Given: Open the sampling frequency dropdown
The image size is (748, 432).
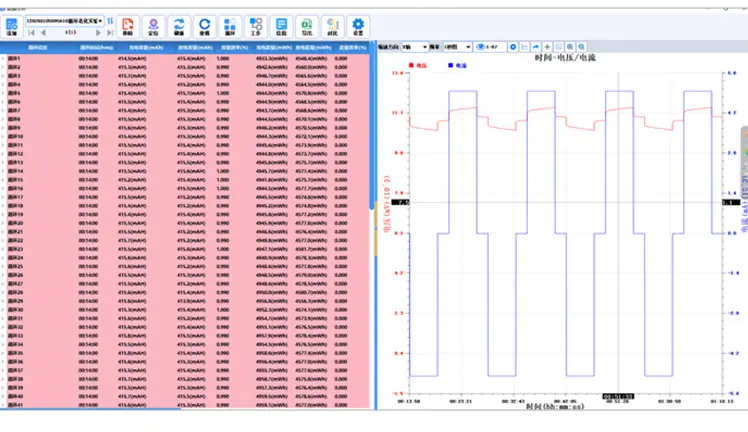Looking at the screenshot, I should click(x=457, y=47).
